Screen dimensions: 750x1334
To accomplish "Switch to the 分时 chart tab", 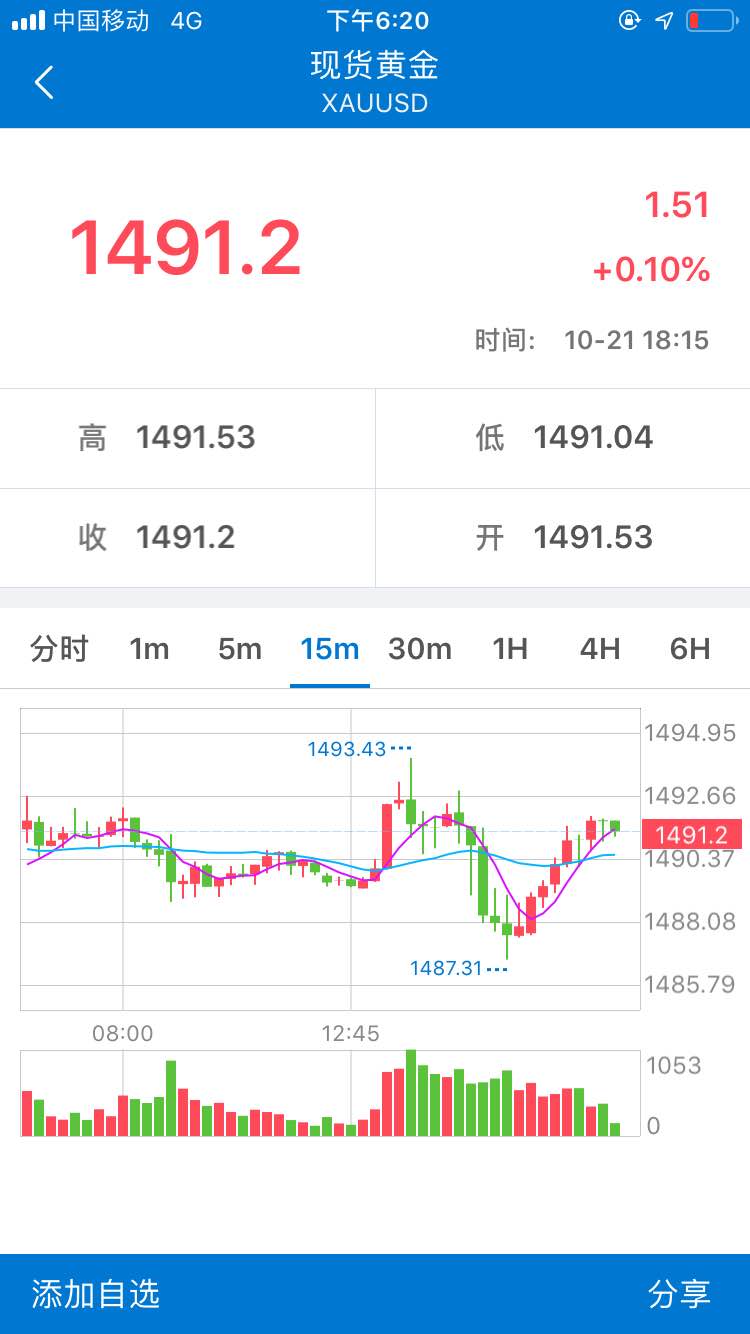I will pos(59,649).
